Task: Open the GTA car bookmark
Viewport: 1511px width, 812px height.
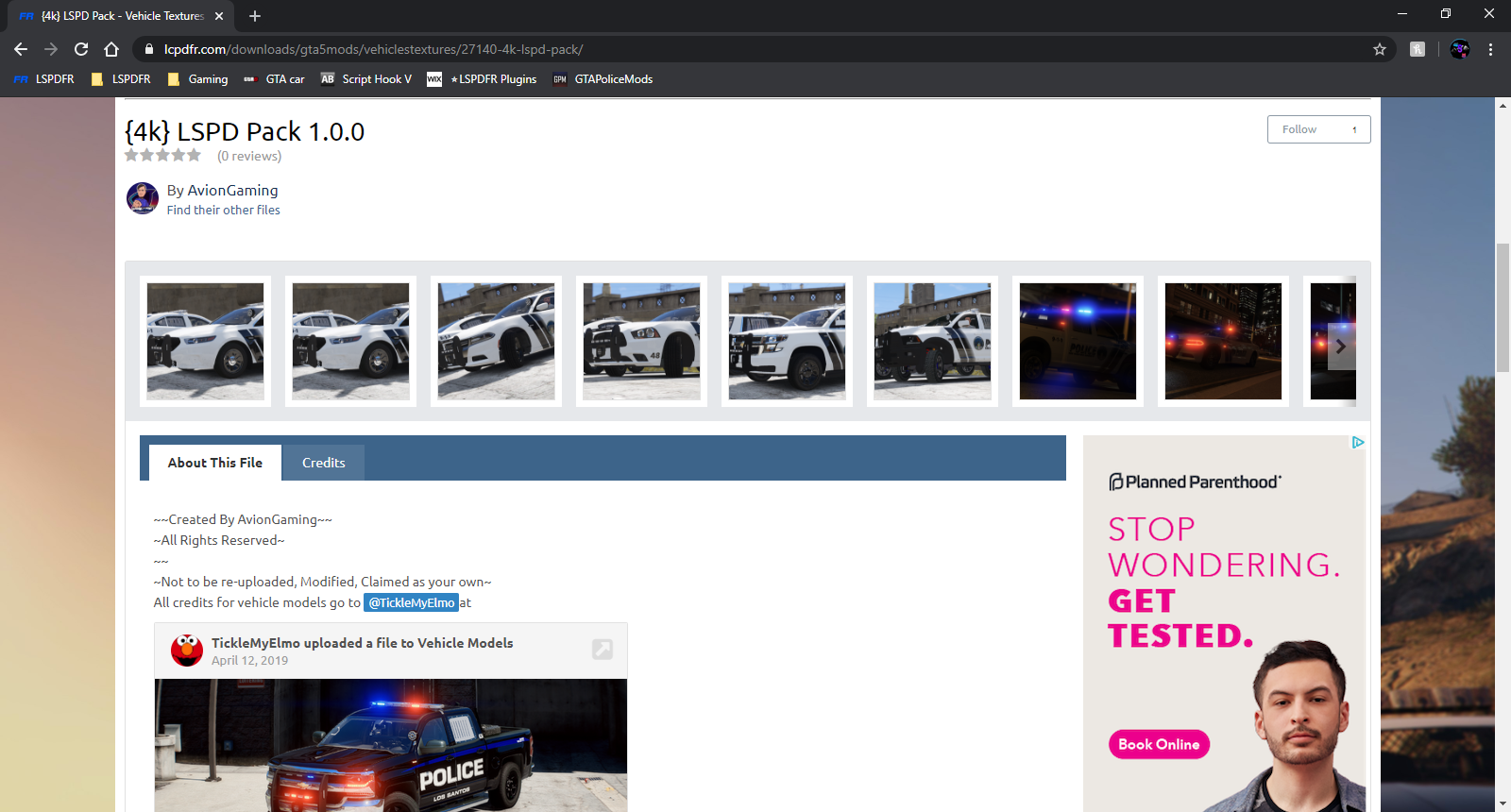Action: click(274, 79)
